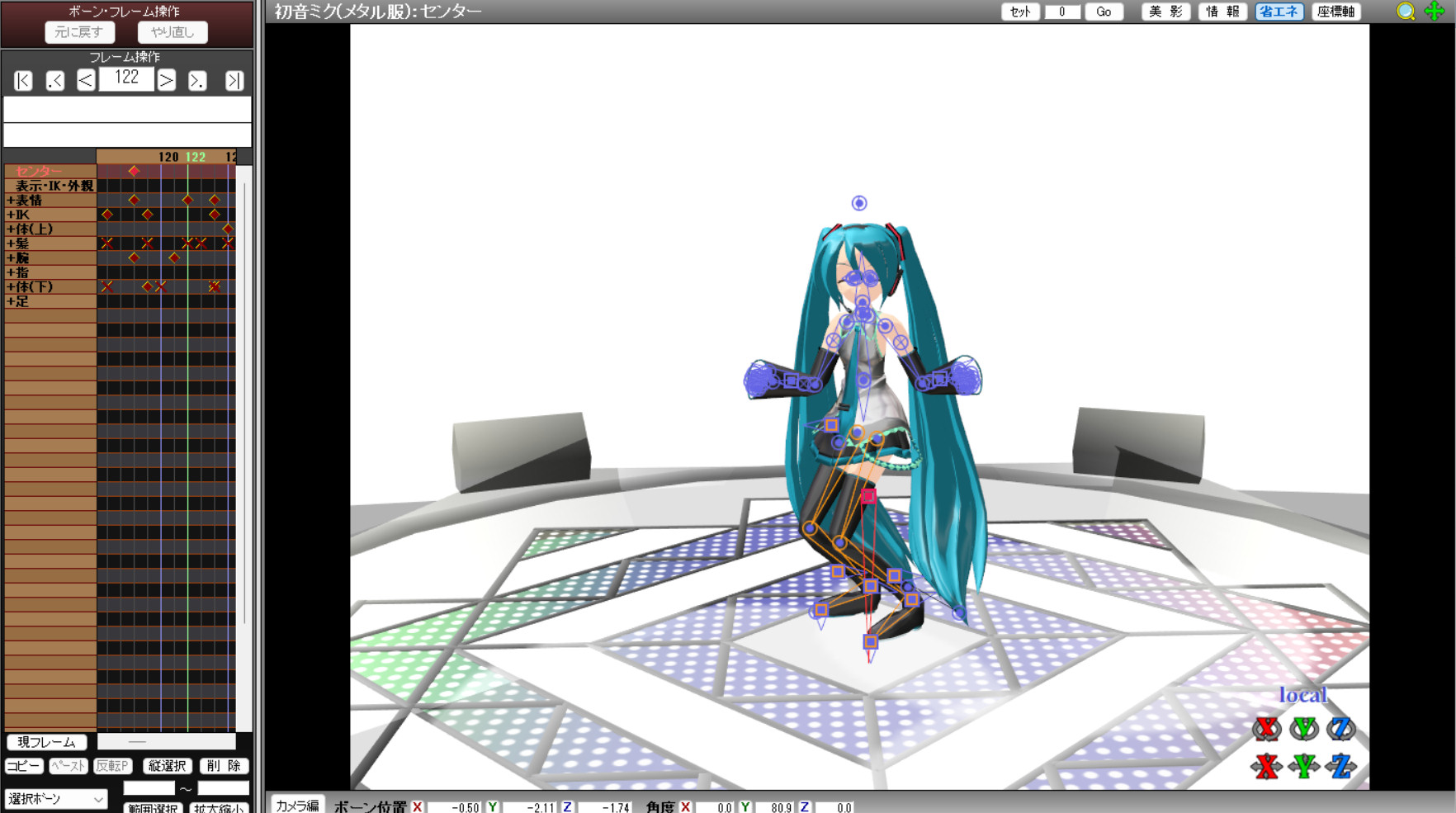This screenshot has width=1456, height=813.
Task: Click the green cross view move icon
Action: tap(1435, 12)
